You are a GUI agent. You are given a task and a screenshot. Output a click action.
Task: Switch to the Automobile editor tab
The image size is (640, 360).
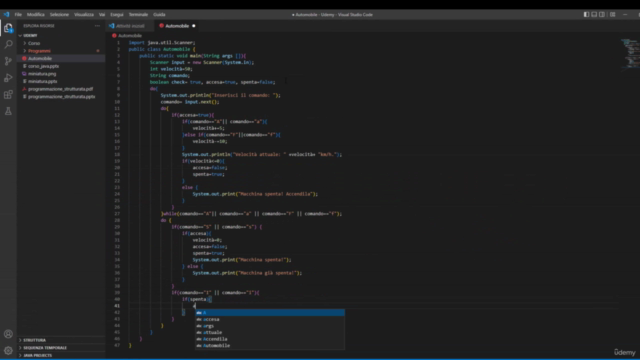pos(177,26)
